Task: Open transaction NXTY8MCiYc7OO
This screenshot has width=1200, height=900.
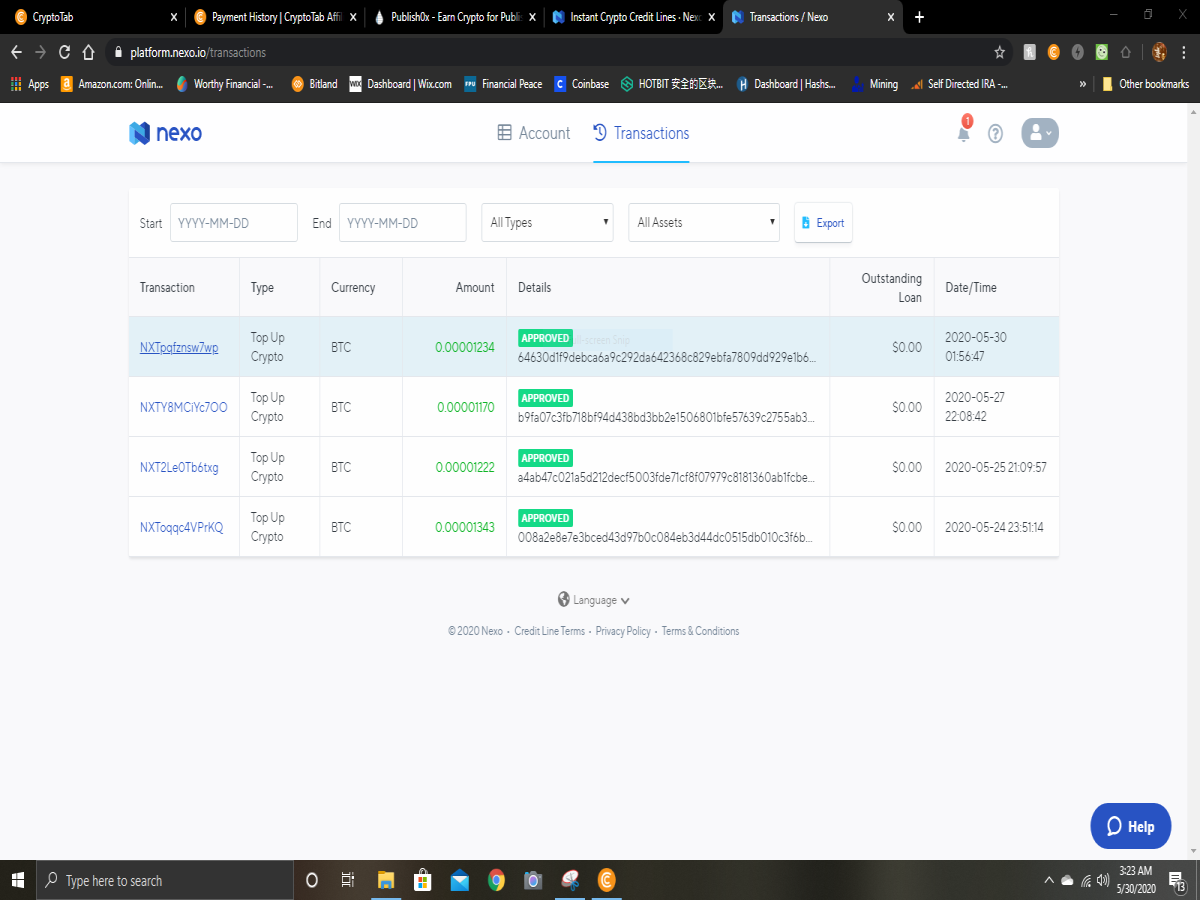Action: 184,407
